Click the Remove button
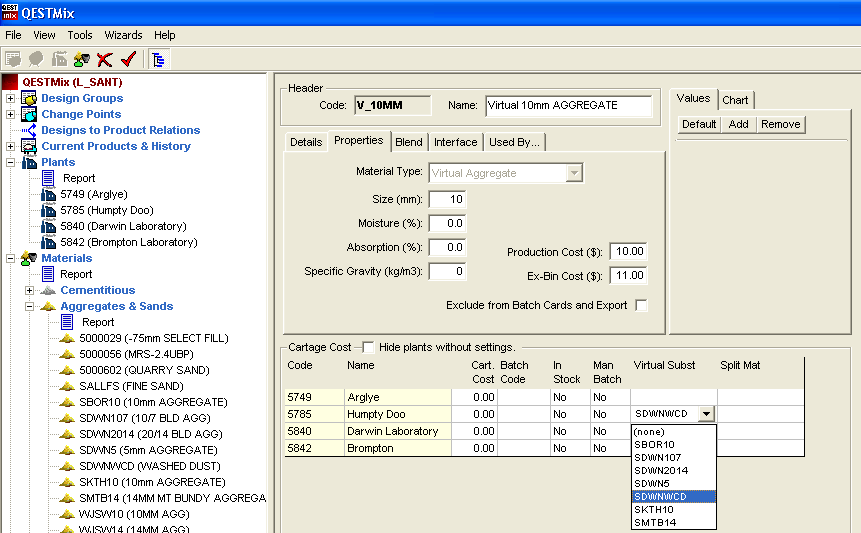 780,124
